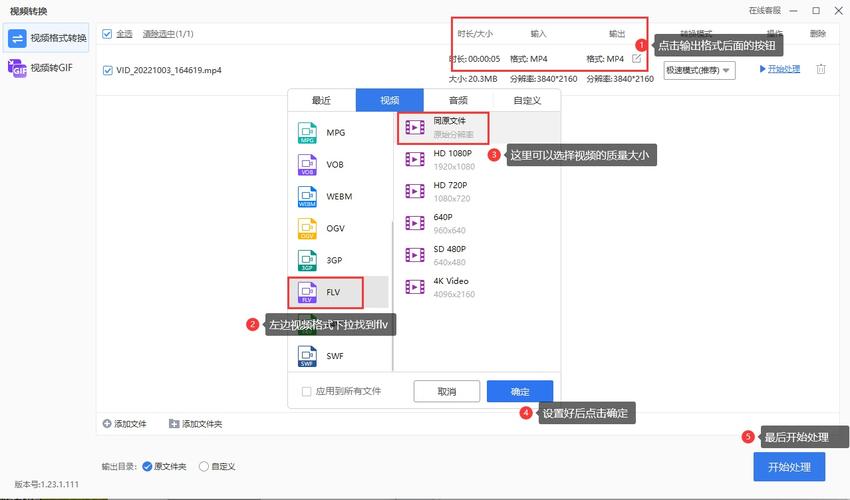Viewport: 850px width, 500px height.
Task: Choose HD 1080P film icon
Action: click(x=415, y=159)
